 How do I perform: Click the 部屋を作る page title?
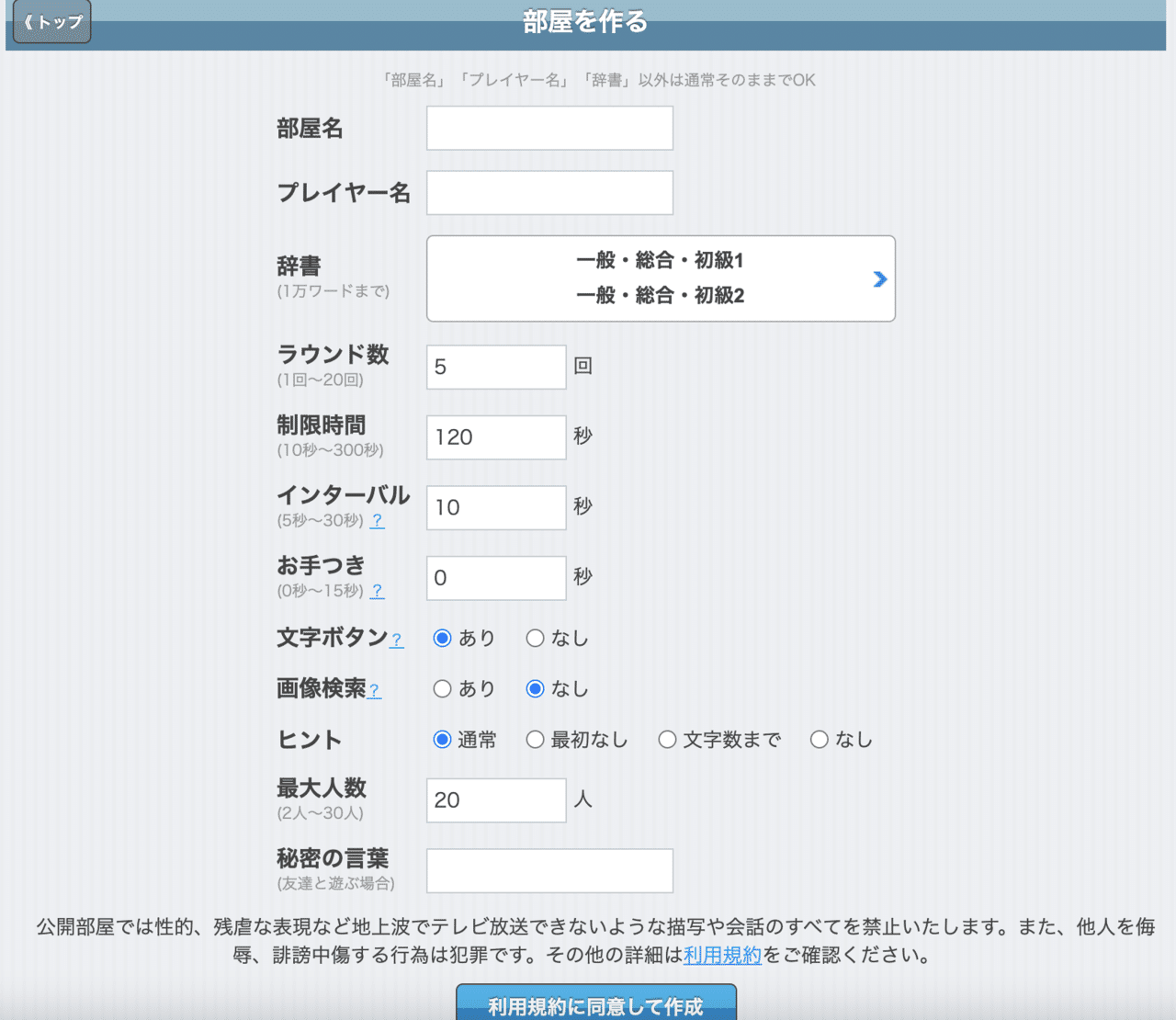coord(586,21)
